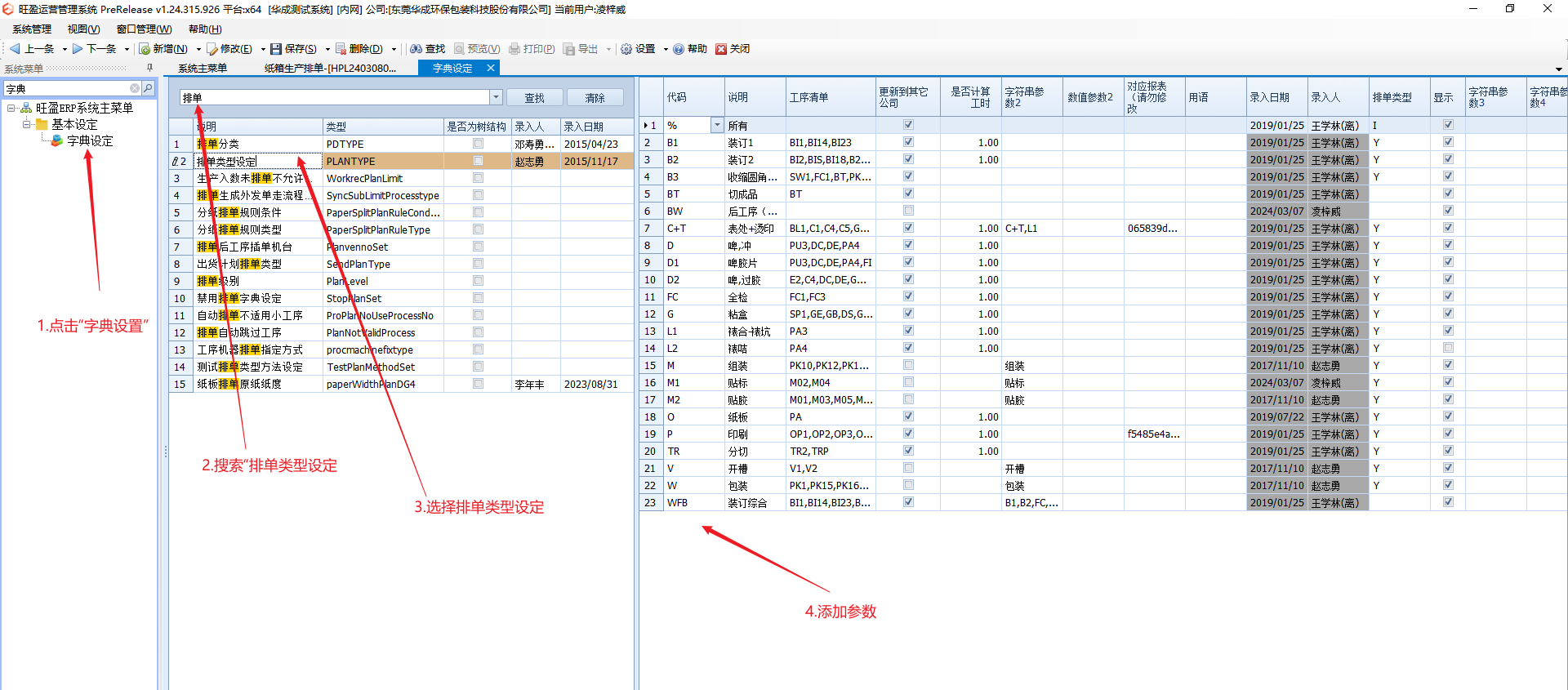The width and height of the screenshot is (1568, 690).
Task: Toggle 是否为树结构 checkbox for WorkrecPlanLimit
Action: (478, 178)
